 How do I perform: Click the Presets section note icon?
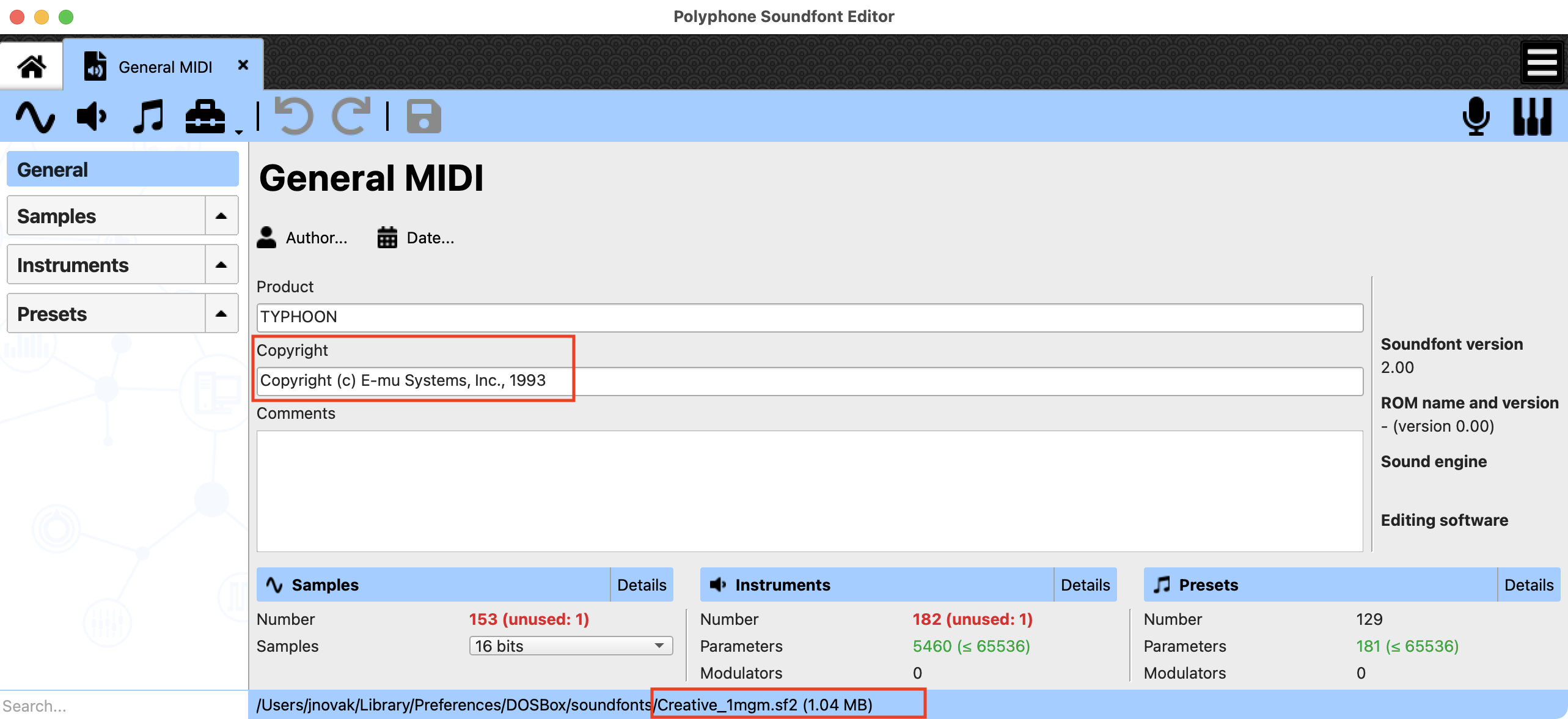click(x=1162, y=584)
